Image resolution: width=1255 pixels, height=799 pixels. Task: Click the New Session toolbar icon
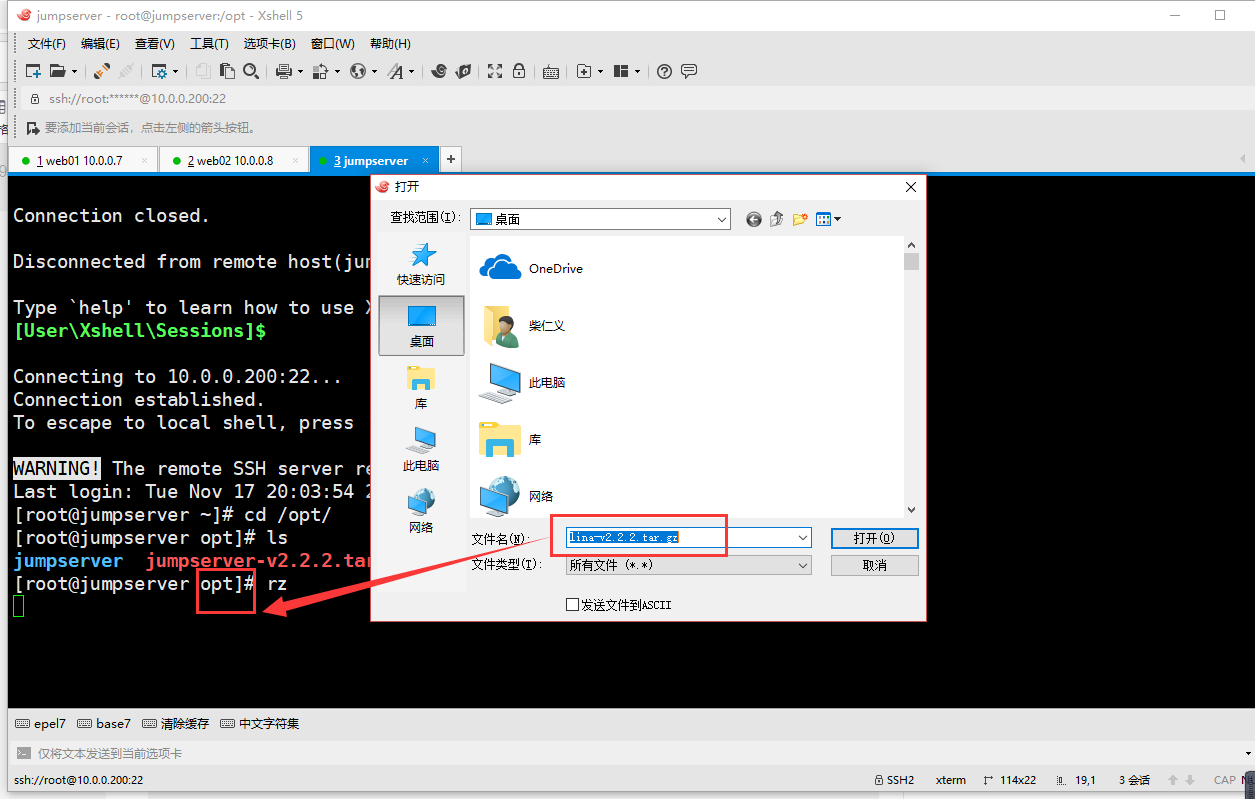click(33, 71)
